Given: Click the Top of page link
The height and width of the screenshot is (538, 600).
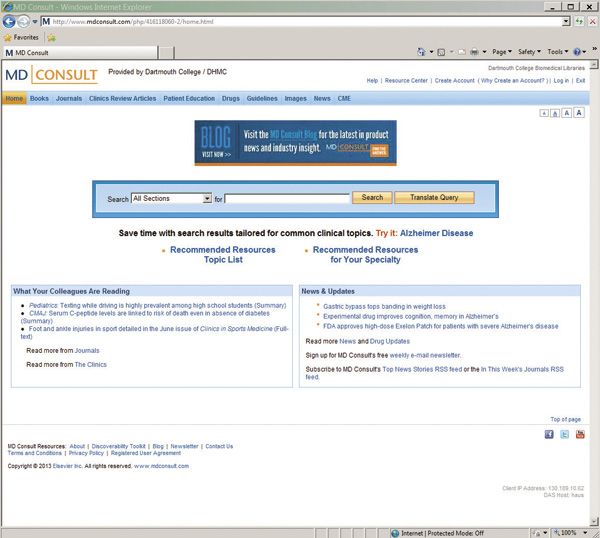Looking at the screenshot, I should pos(566,419).
